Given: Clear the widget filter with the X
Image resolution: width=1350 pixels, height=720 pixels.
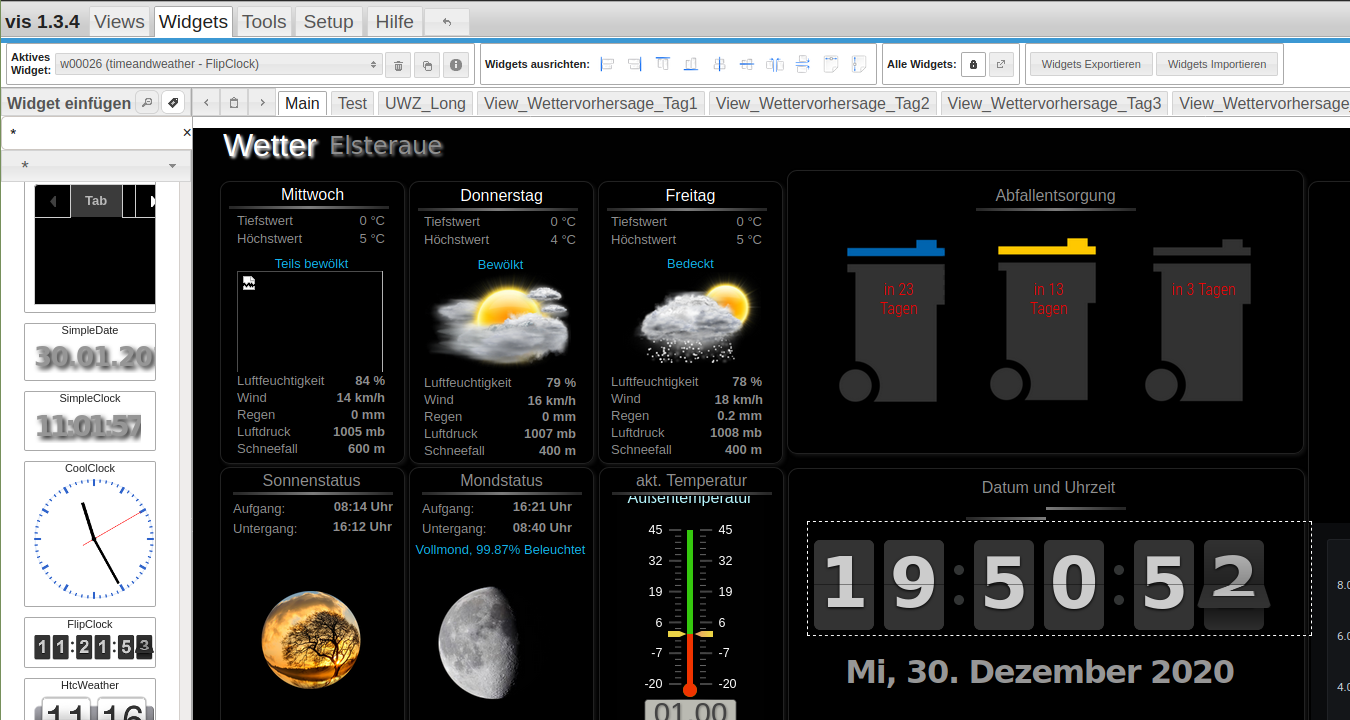Looking at the screenshot, I should 186,132.
